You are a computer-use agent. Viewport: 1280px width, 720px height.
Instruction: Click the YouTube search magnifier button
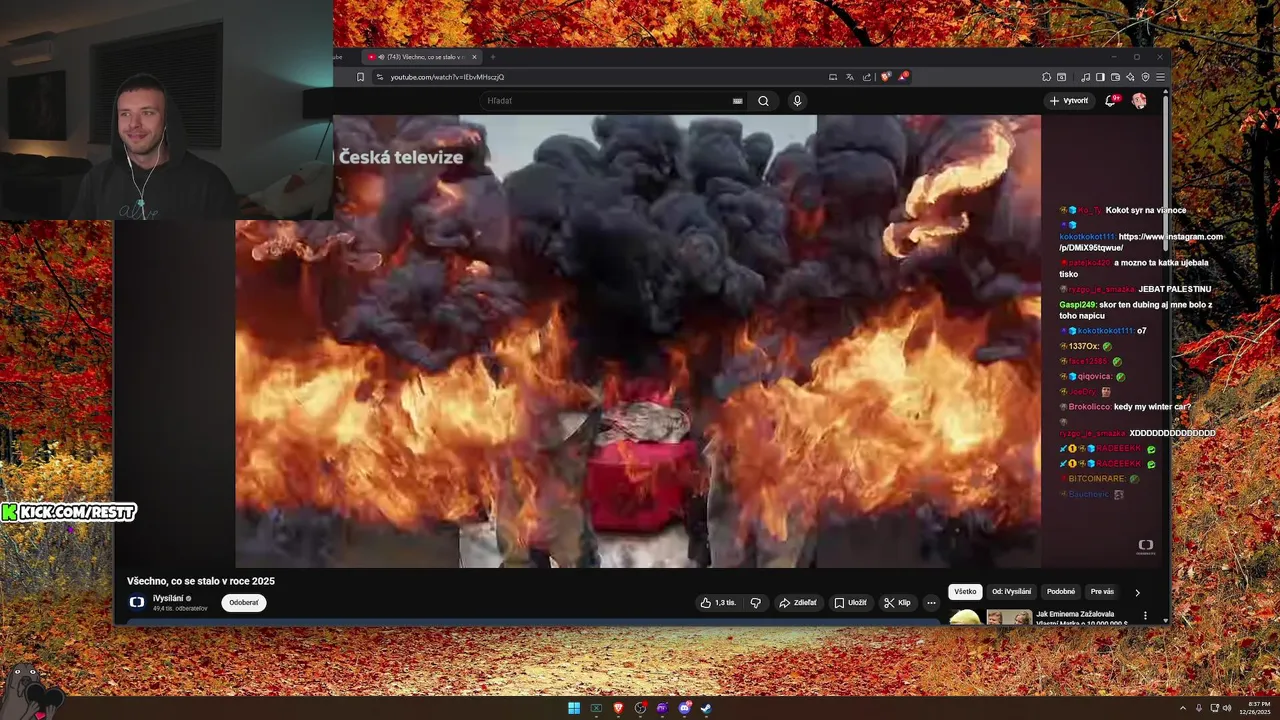point(763,101)
